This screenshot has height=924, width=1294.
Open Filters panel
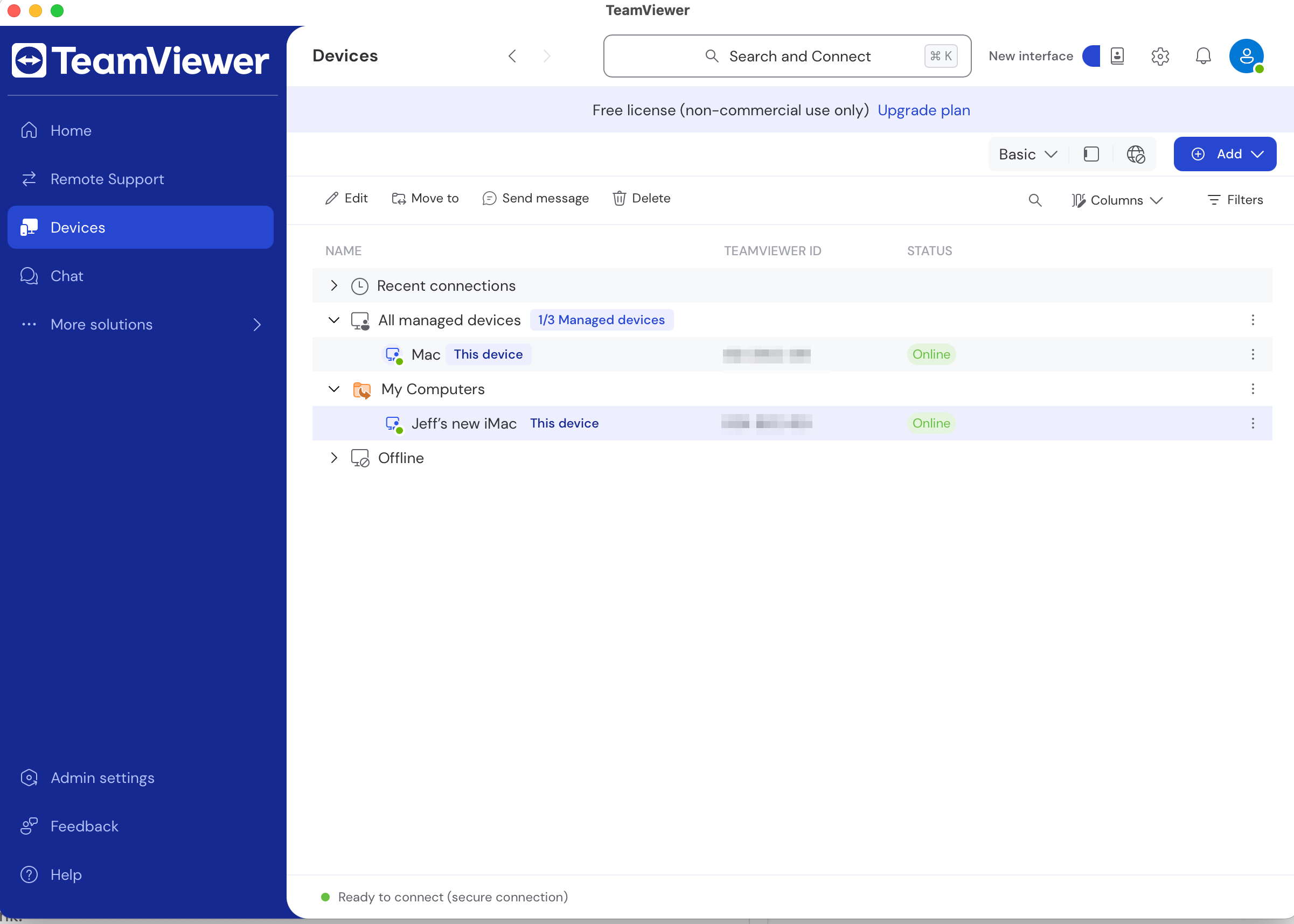1235,200
